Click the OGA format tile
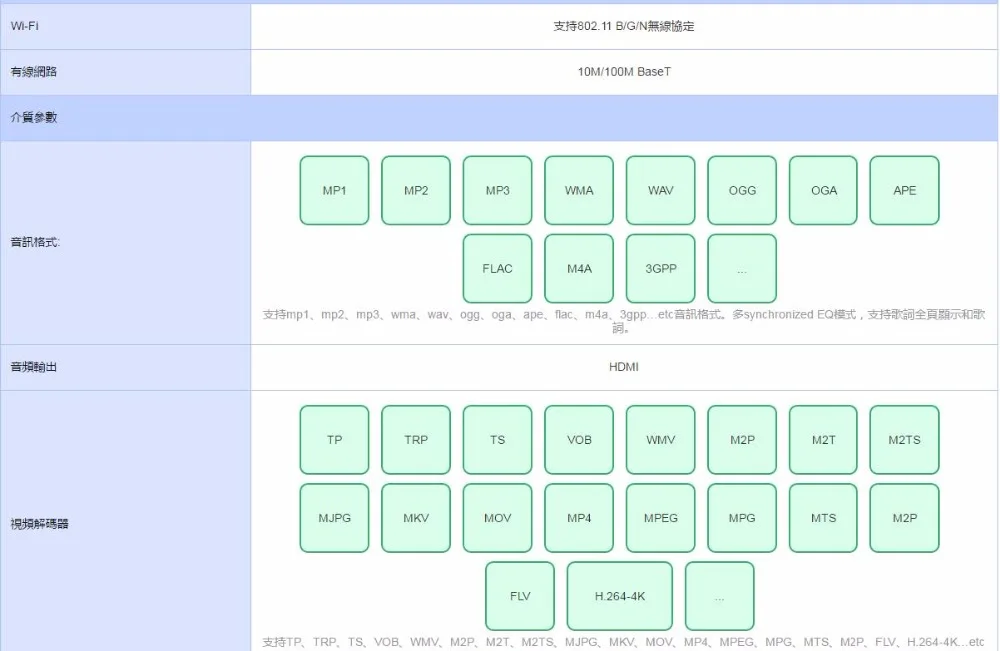Viewport: 1000px width, 651px height. pos(823,190)
